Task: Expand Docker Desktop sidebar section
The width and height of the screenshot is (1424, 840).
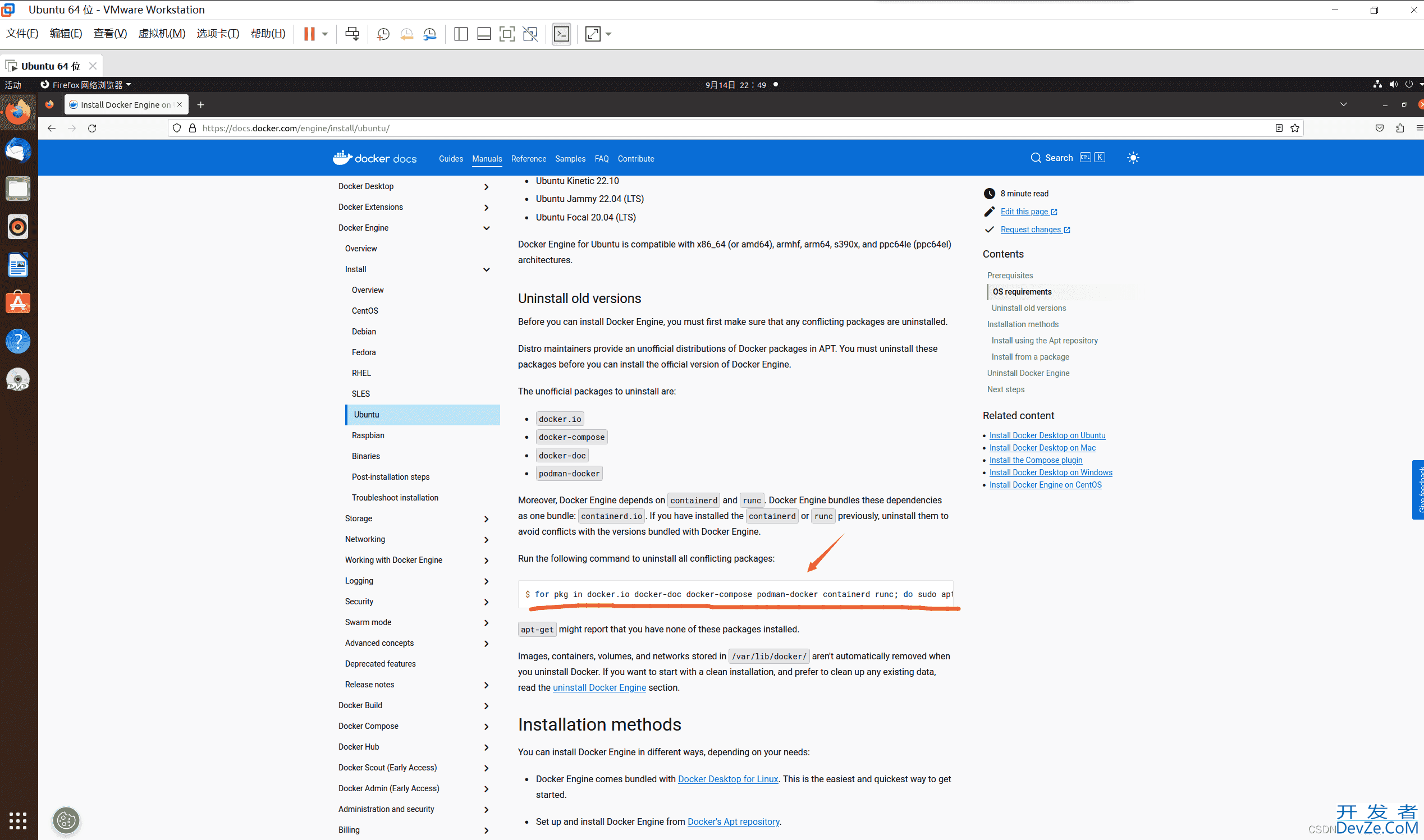Action: (x=486, y=187)
